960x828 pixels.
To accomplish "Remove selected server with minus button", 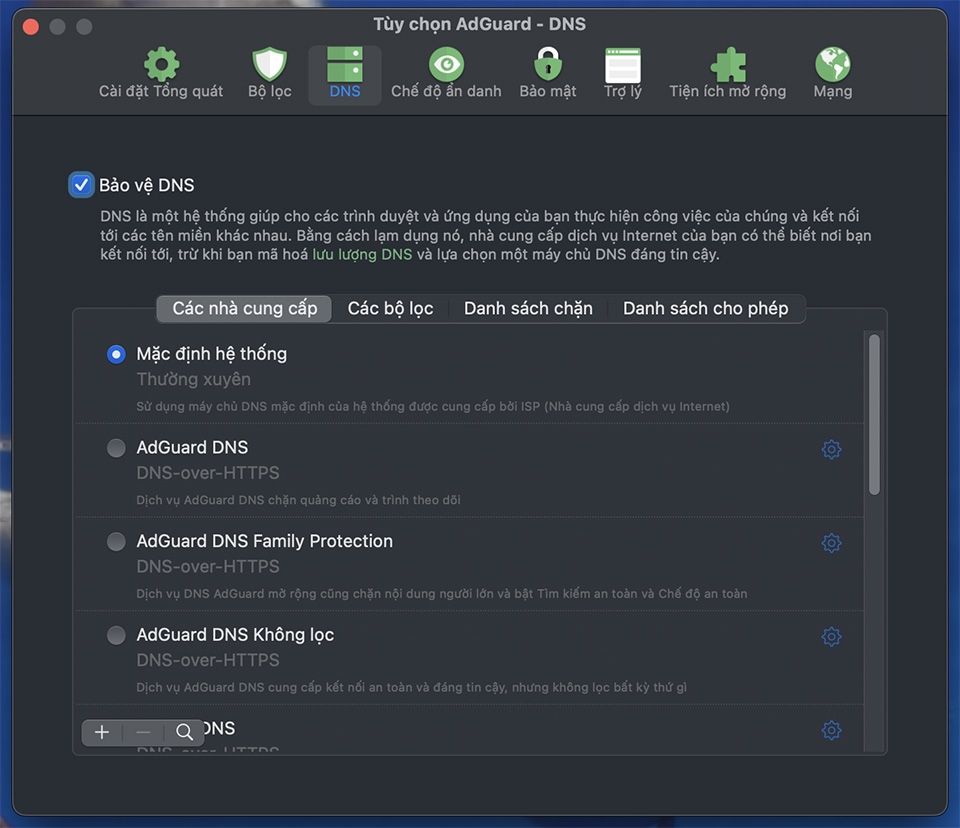I will [143, 732].
